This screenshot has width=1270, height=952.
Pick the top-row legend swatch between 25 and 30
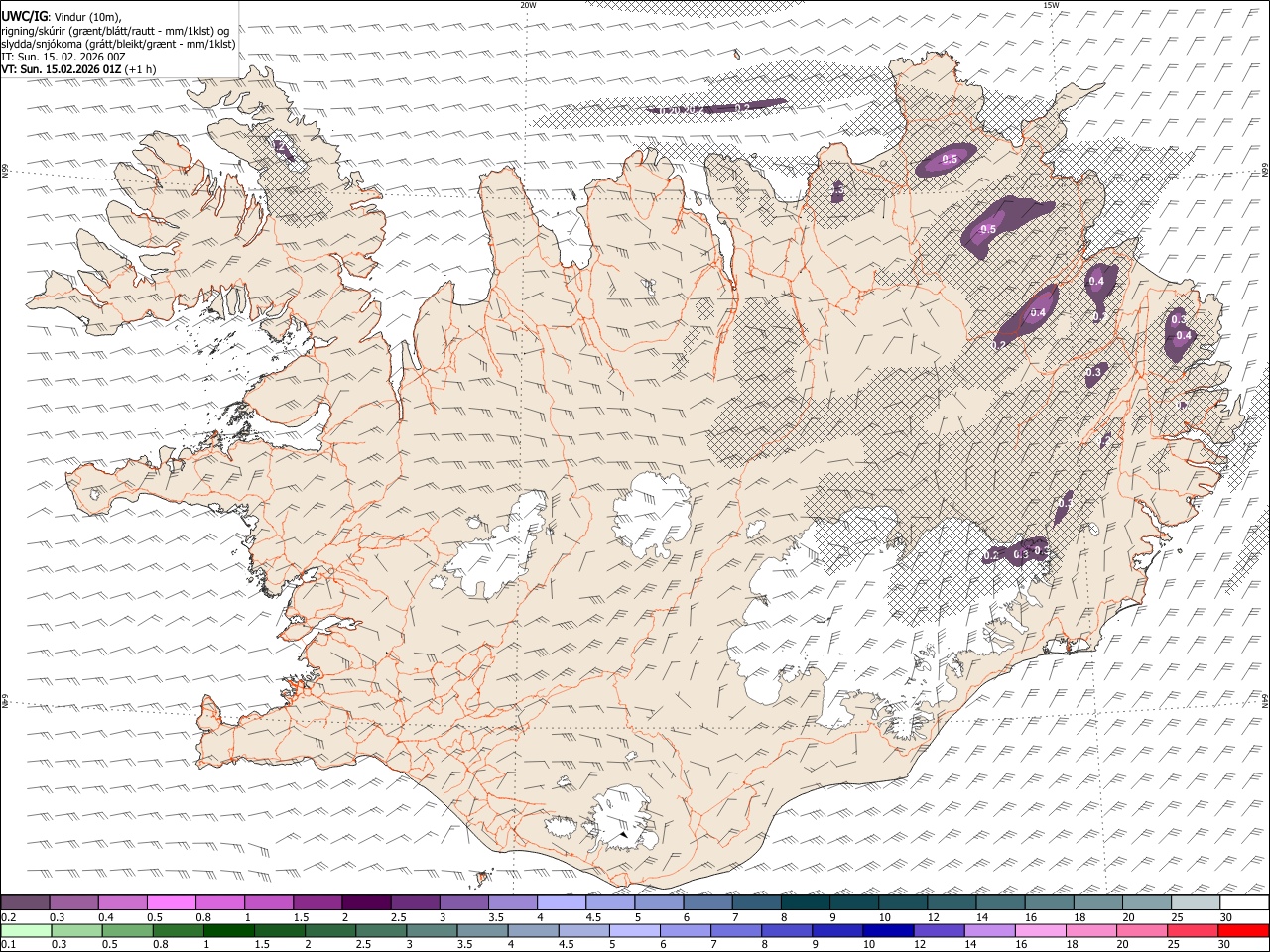pyautogui.click(x=1196, y=902)
